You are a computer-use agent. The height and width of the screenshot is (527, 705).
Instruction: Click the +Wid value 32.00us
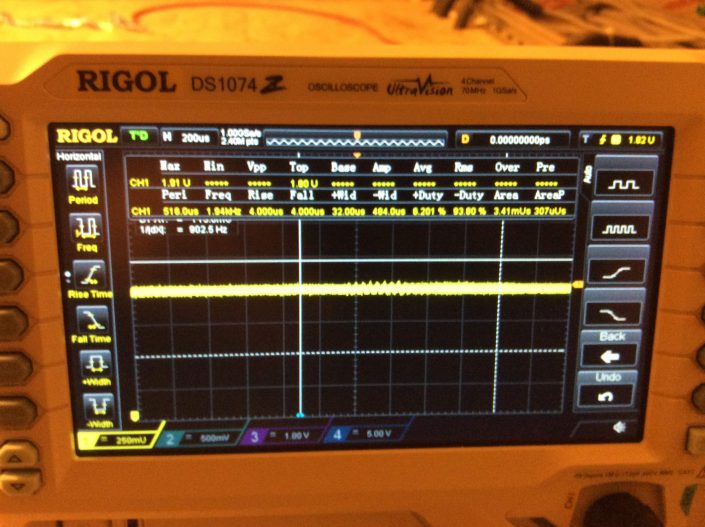pos(348,211)
